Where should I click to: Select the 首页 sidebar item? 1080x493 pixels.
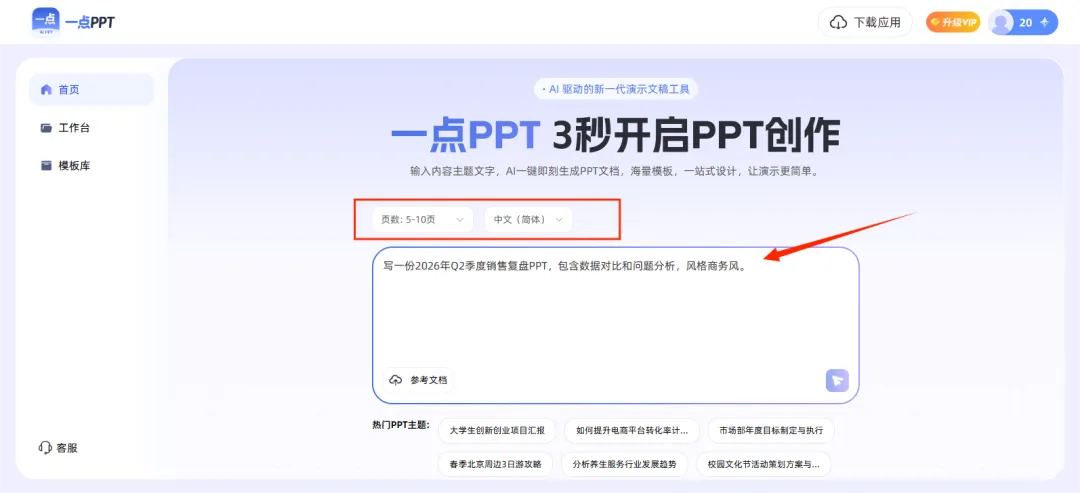(92, 90)
